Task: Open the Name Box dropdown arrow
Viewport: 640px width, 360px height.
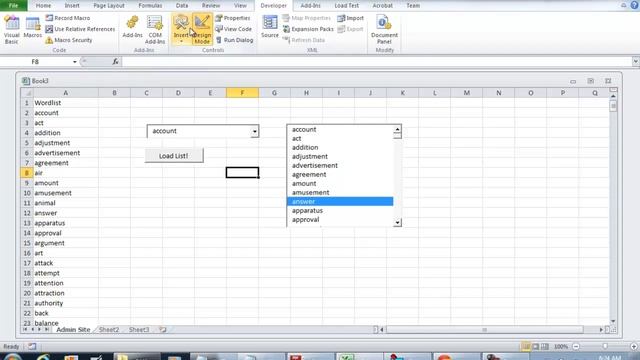Action: click(x=74, y=62)
